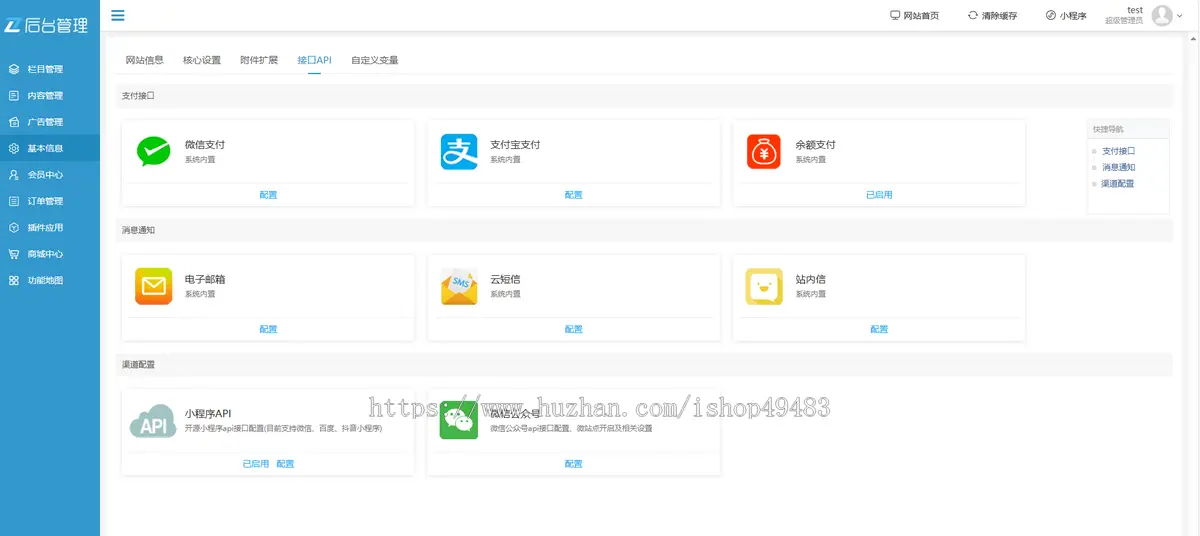This screenshot has width=1200, height=536.
Task: Click the 云短信 SMS icon
Action: (x=459, y=286)
